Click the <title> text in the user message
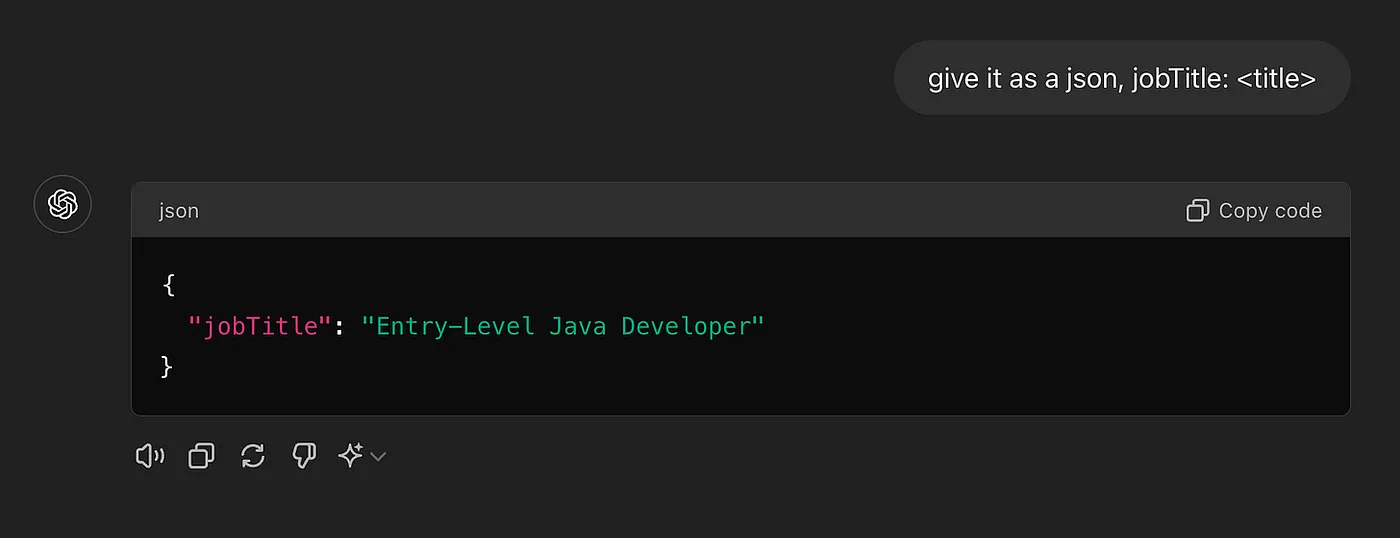This screenshot has height=538, width=1400. tap(1276, 78)
